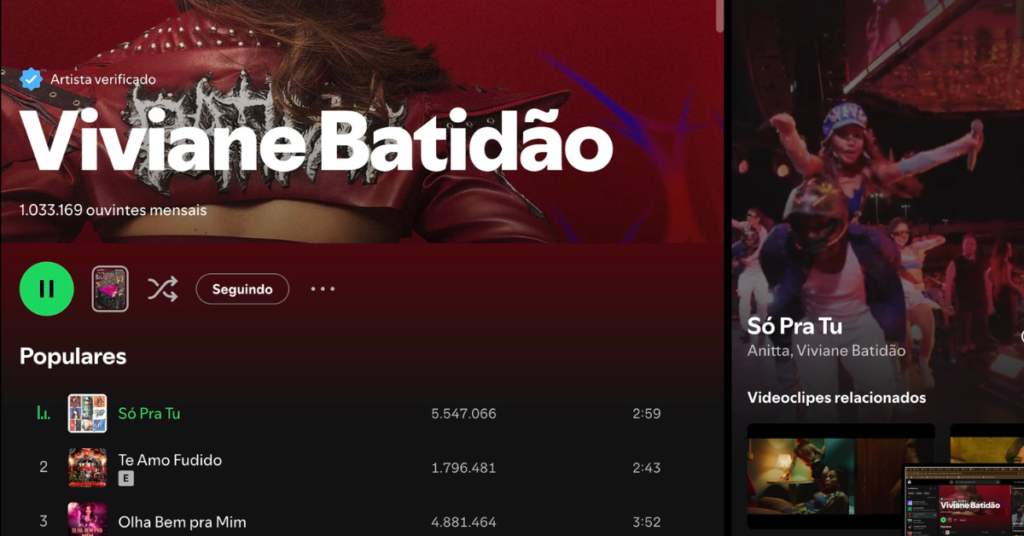Image resolution: width=1024 pixels, height=536 pixels.
Task: Click the blue verified artist badge
Action: point(31,79)
